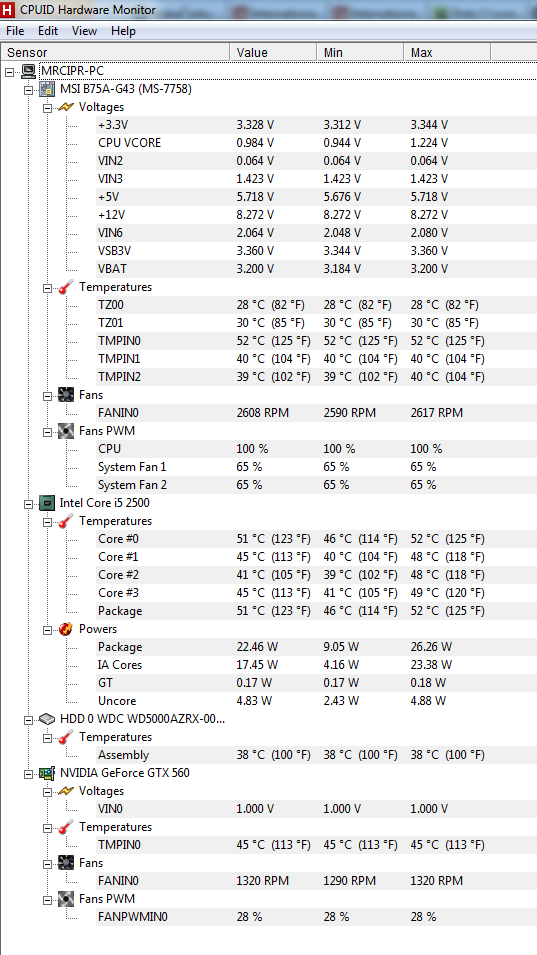Screen dimensions: 537x955
Task: Click the WDC hard drive icon
Action: click(x=47, y=719)
